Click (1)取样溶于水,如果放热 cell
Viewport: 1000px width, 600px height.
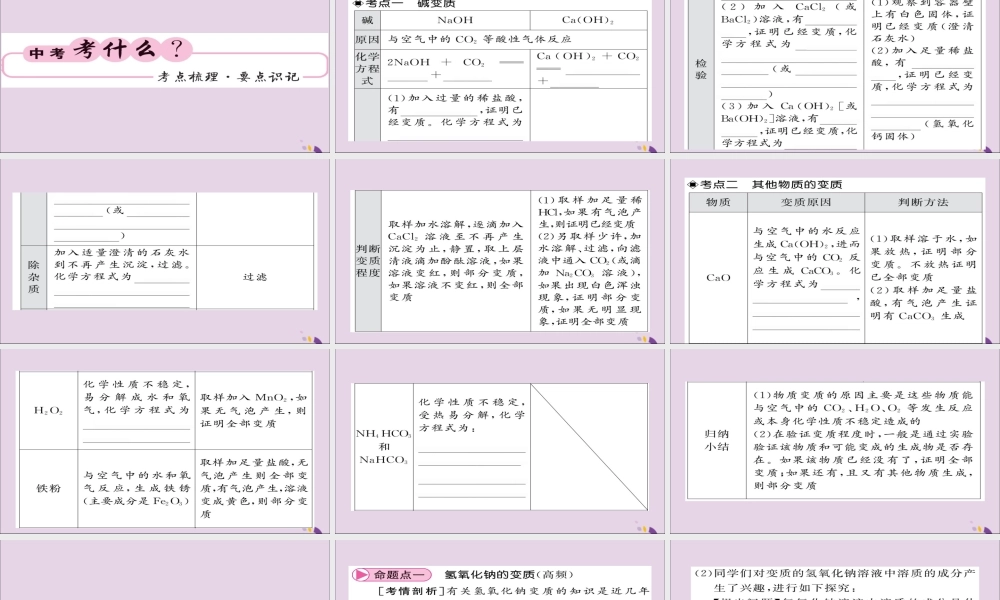coord(923,277)
